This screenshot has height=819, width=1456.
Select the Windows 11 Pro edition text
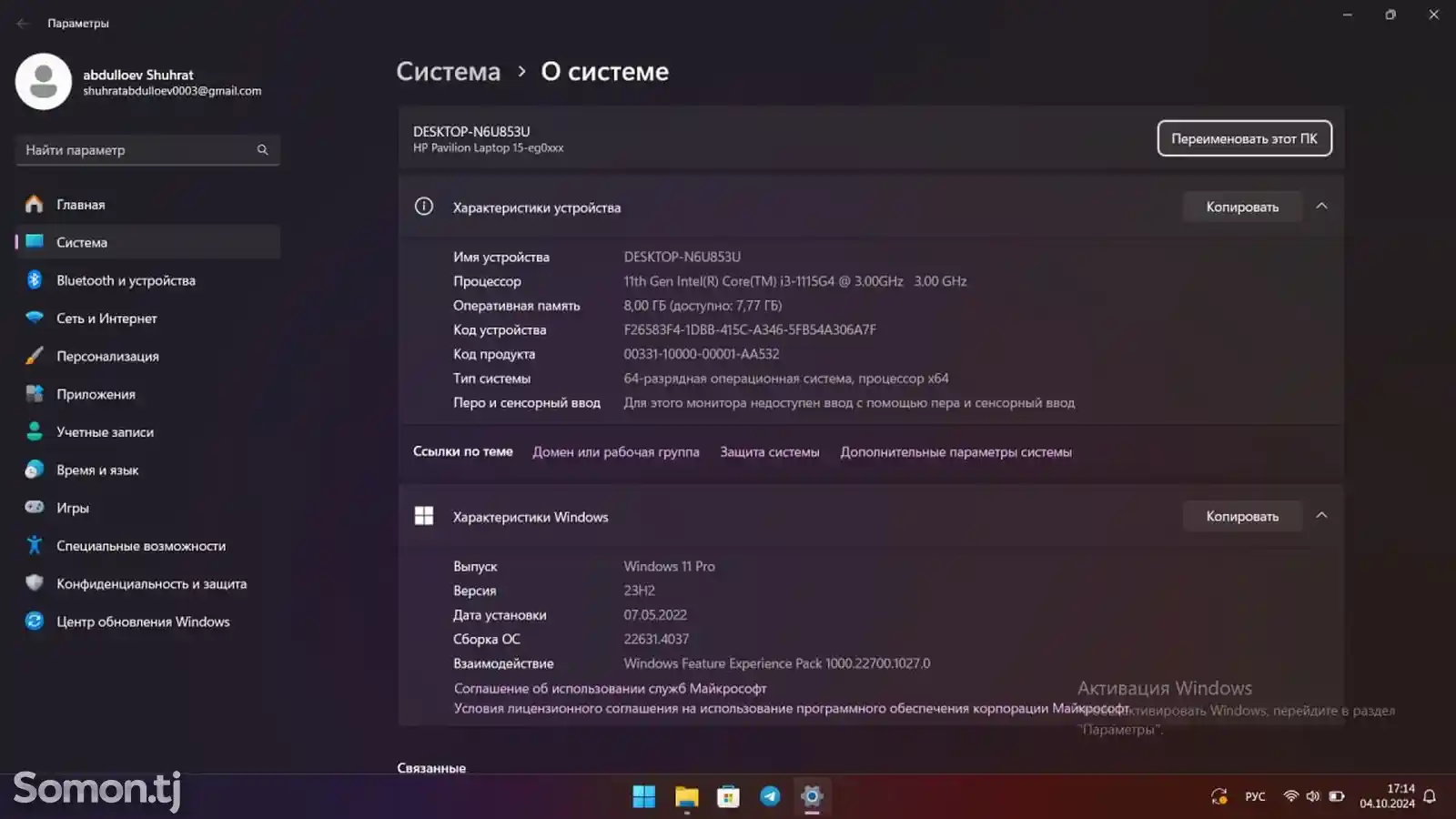(x=669, y=566)
